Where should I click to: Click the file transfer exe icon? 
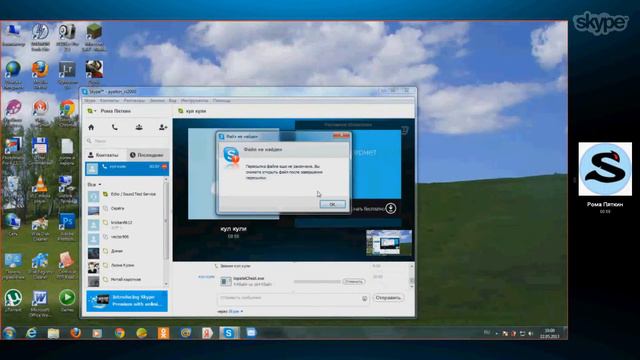click(226, 281)
